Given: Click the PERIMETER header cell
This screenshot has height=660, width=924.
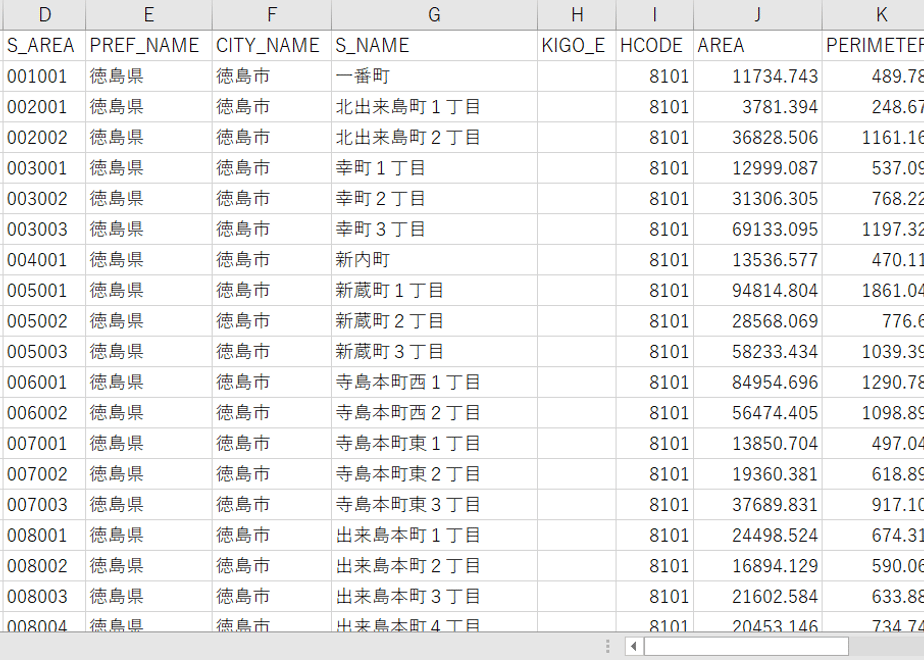Looking at the screenshot, I should pyautogui.click(x=873, y=45).
